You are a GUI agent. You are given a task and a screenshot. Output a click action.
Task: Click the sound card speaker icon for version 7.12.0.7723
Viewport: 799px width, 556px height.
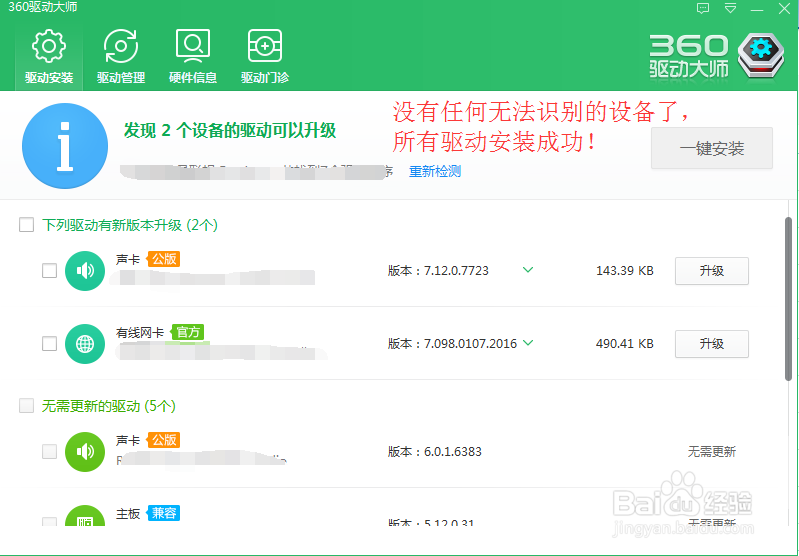coord(85,271)
